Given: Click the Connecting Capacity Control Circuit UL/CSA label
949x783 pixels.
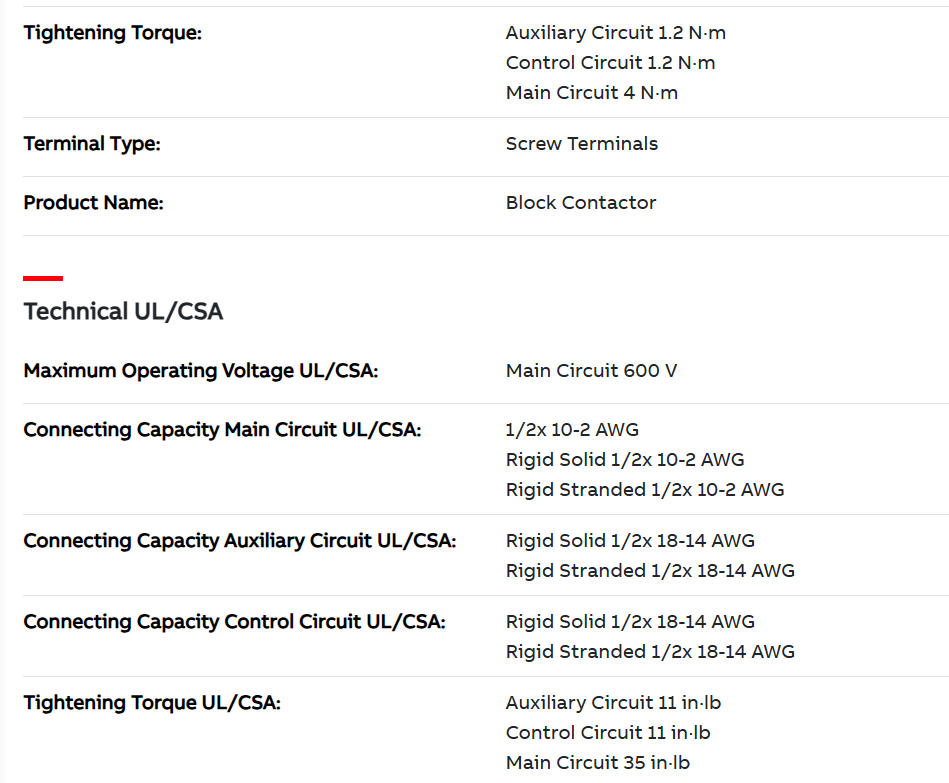Looking at the screenshot, I should [x=234, y=622].
